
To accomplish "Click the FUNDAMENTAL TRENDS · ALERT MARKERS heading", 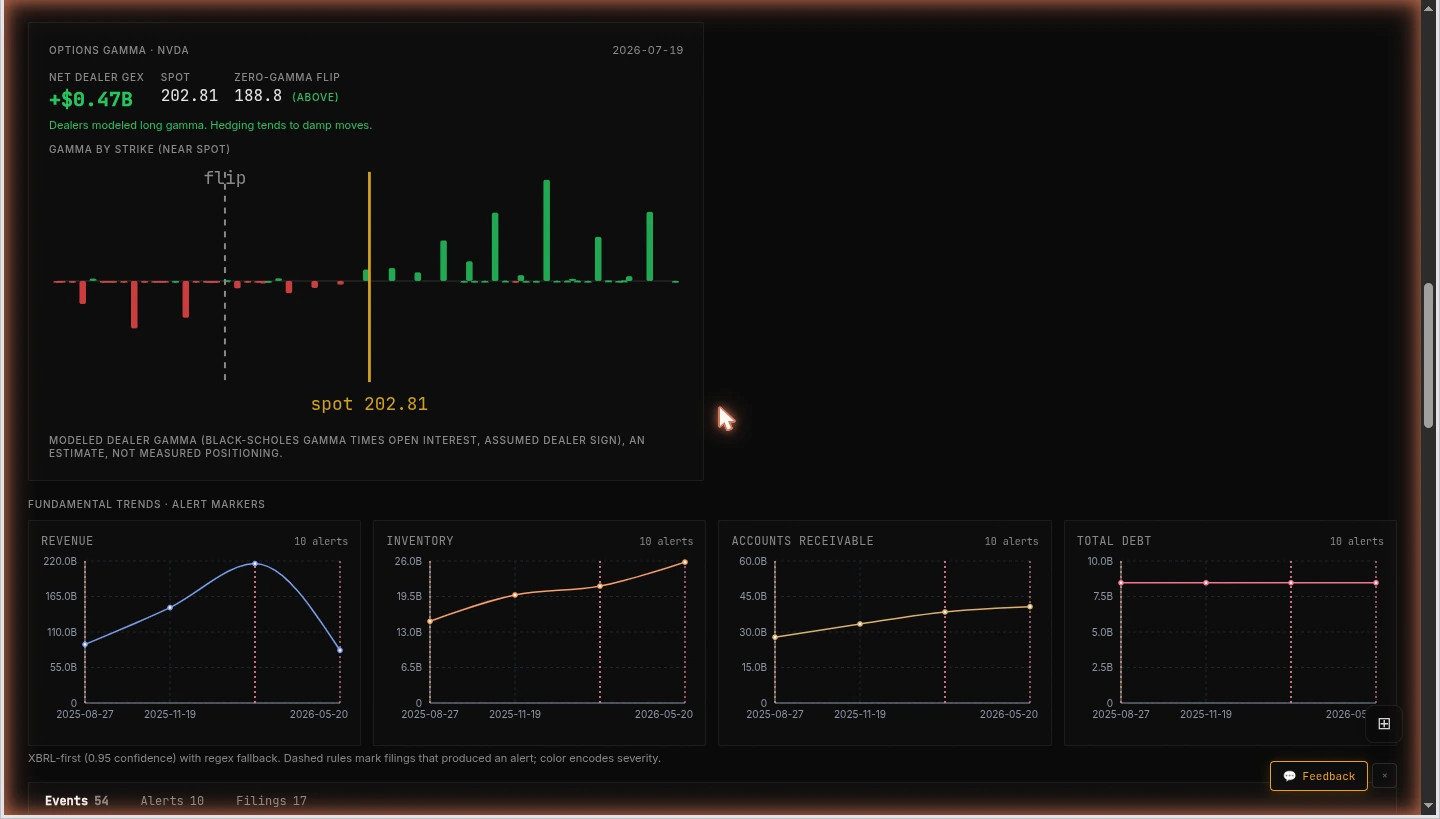I will [147, 504].
